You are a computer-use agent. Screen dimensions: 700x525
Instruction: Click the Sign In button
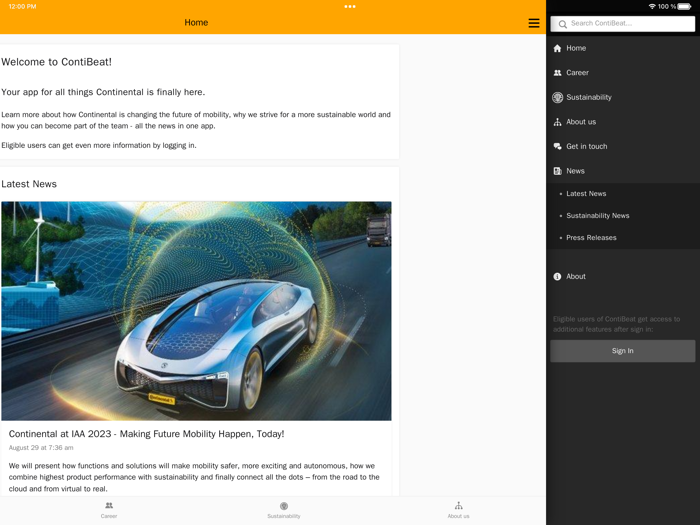622,351
